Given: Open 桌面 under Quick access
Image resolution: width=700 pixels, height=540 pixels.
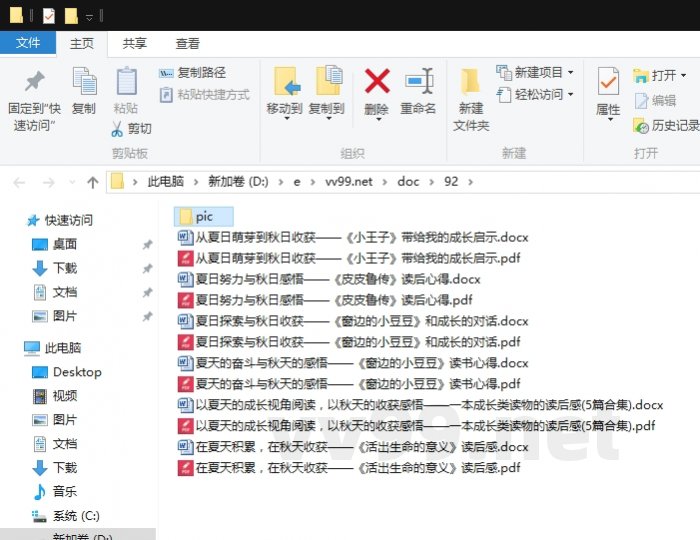Looking at the screenshot, I should coord(55,245).
